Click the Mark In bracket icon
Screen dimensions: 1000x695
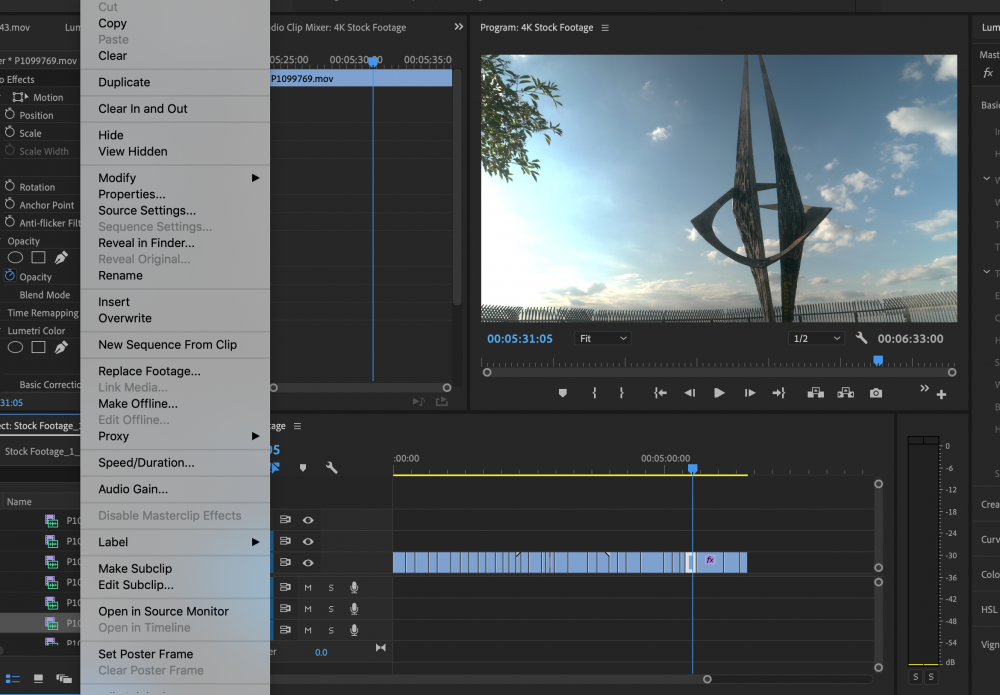[594, 393]
